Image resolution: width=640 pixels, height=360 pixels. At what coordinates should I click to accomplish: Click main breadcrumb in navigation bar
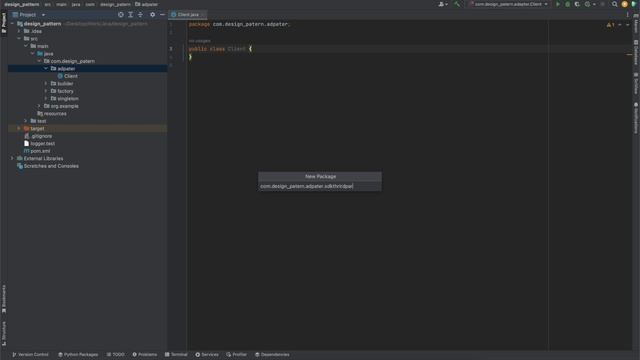61,4
